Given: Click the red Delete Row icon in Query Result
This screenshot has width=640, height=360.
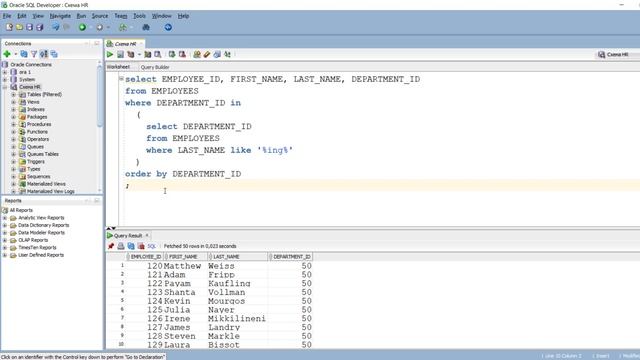Looking at the screenshot, I should coord(141,246).
